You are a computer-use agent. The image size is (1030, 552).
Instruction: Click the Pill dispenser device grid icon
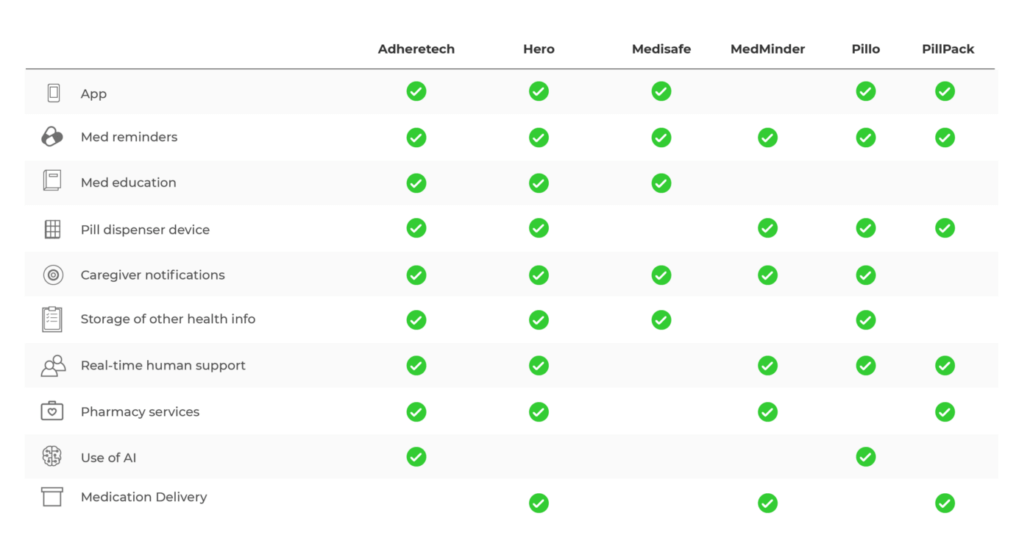click(53, 229)
